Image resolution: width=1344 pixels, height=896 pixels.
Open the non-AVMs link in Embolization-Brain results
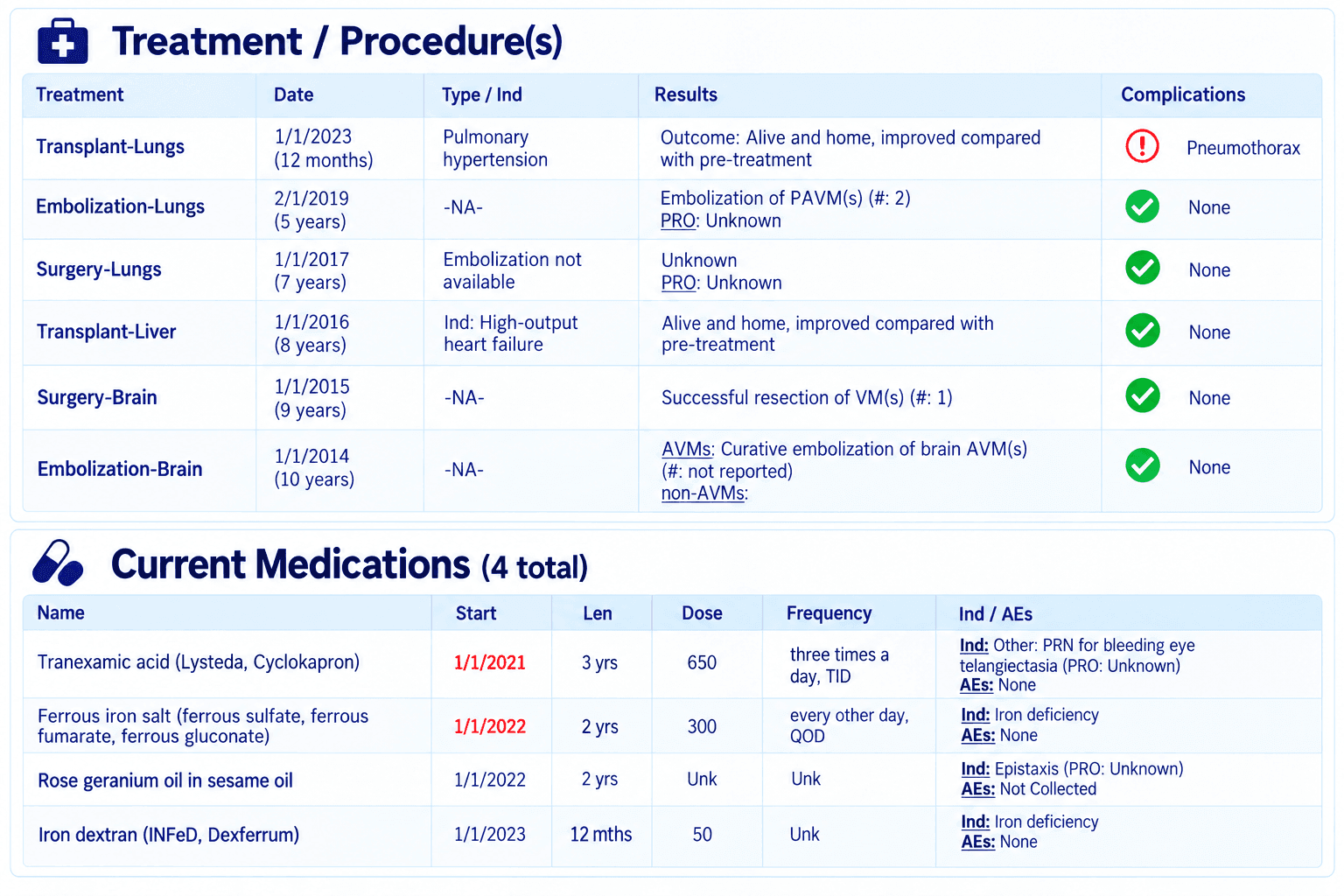coord(704,493)
